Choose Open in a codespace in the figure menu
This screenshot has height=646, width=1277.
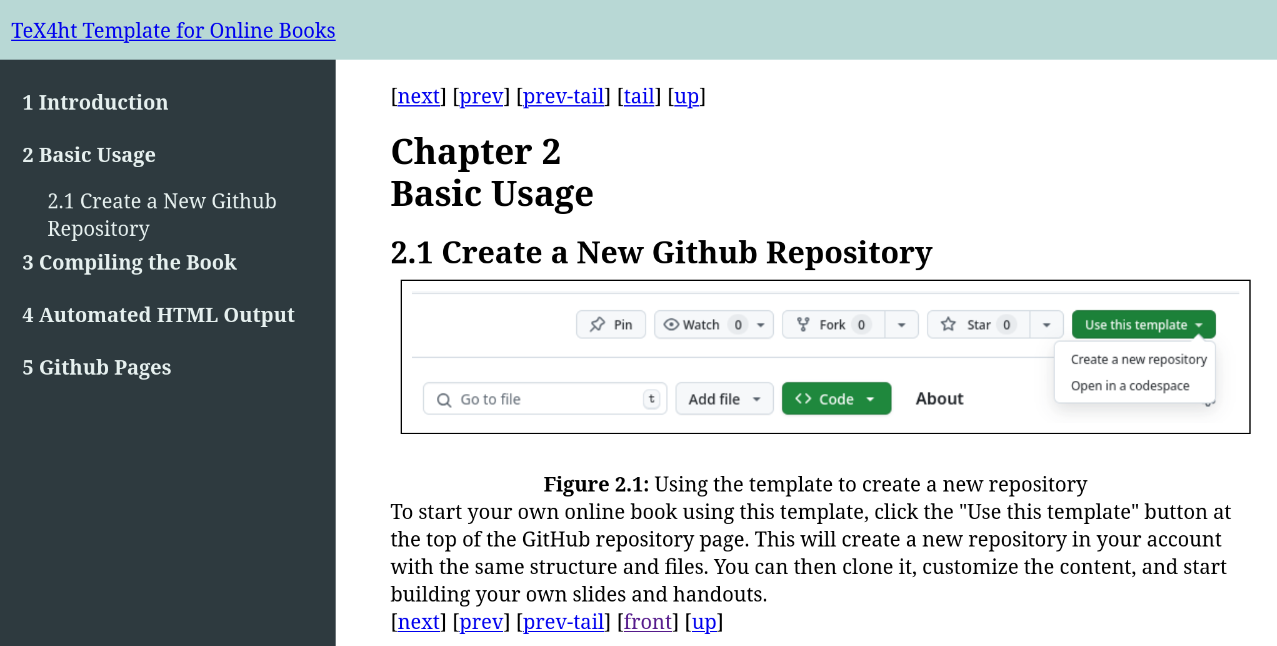tap(1130, 386)
